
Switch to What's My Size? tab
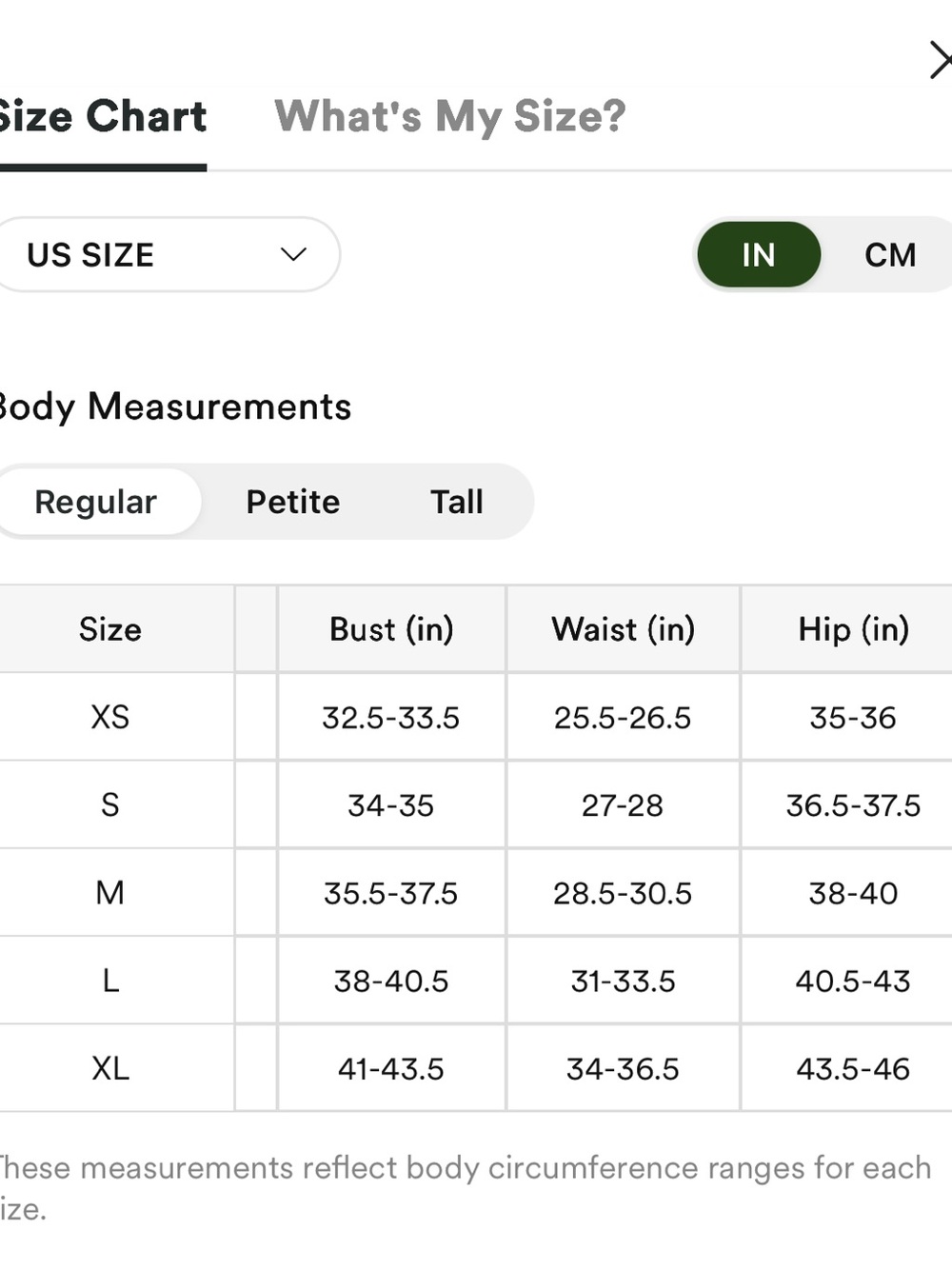pos(450,117)
